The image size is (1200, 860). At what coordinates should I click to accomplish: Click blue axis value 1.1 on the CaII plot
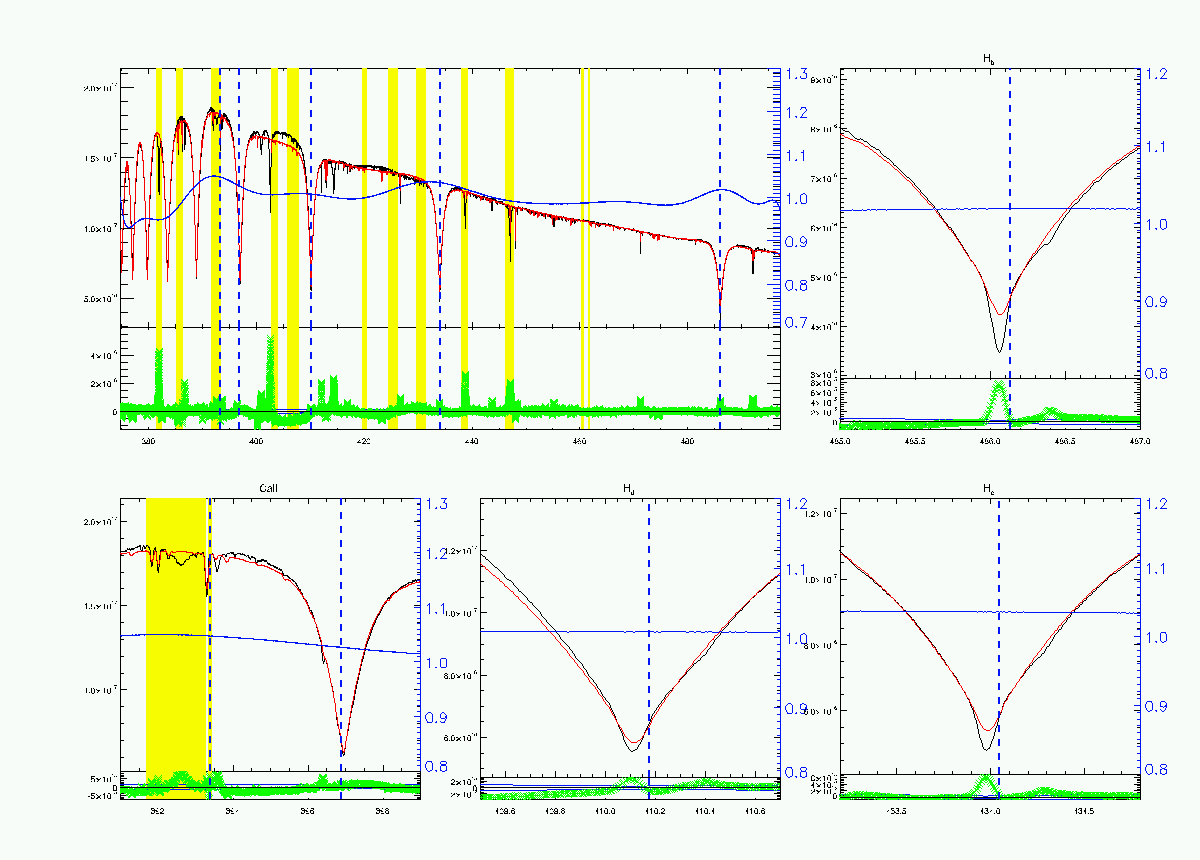click(438, 609)
